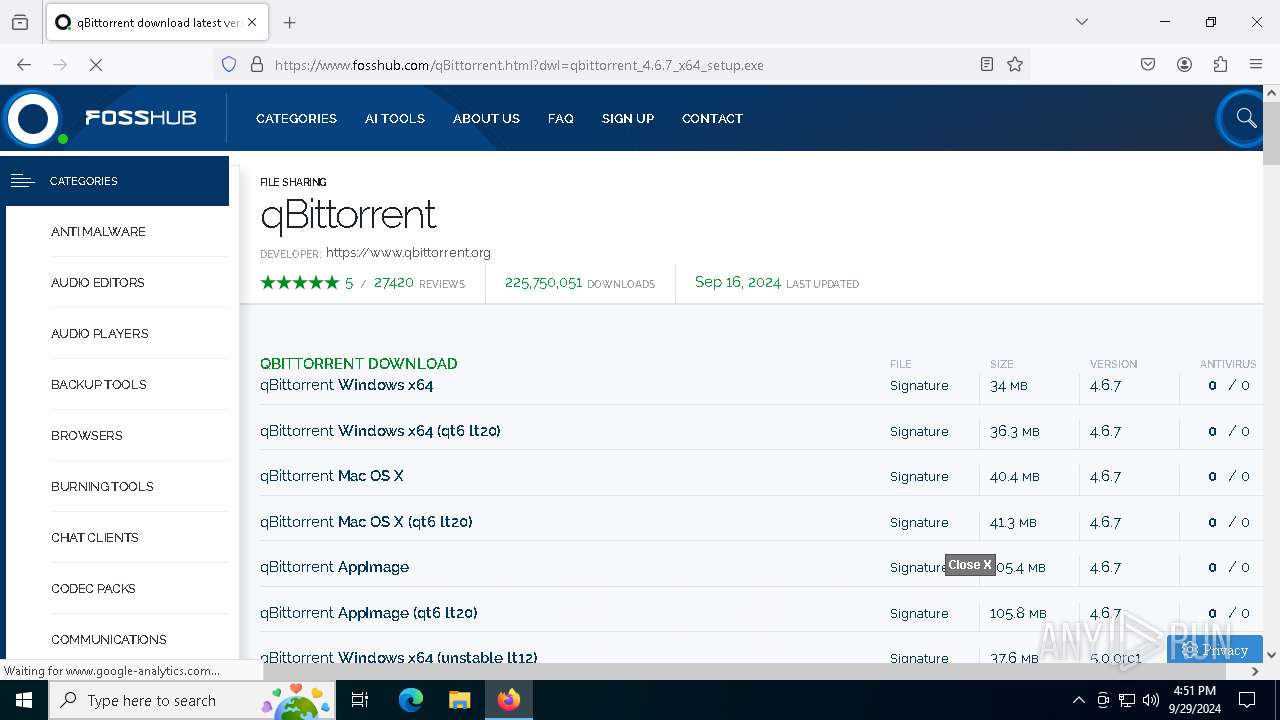Select AUDIO EDITORS category in sidebar
1280x720 pixels.
point(98,282)
